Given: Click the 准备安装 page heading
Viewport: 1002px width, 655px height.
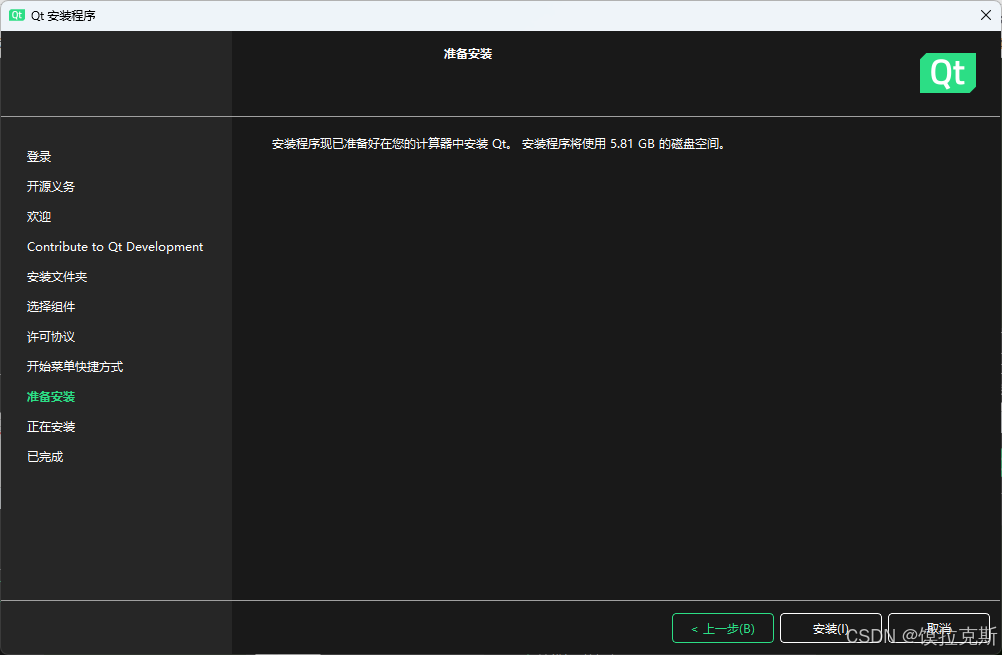Looking at the screenshot, I should [x=468, y=54].
